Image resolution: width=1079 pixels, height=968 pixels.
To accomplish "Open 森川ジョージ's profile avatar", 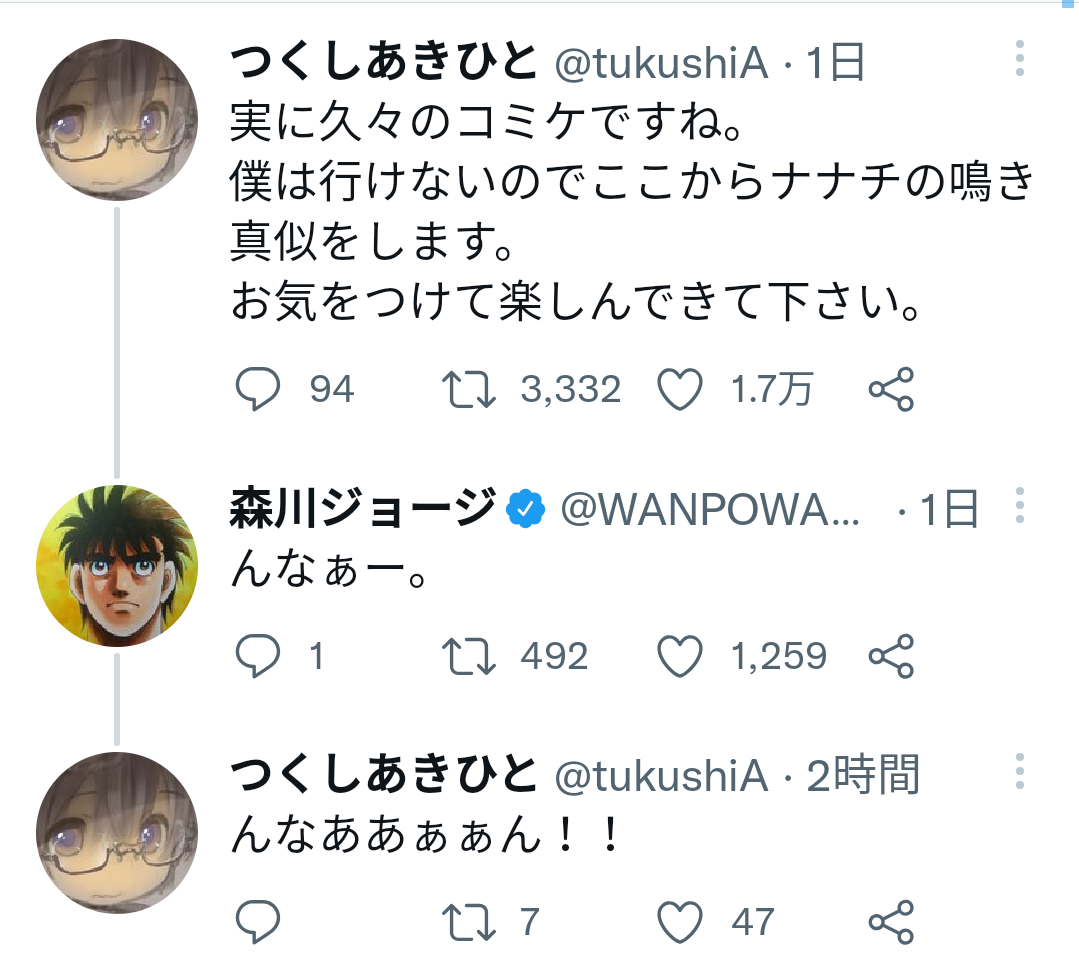I will 117,566.
